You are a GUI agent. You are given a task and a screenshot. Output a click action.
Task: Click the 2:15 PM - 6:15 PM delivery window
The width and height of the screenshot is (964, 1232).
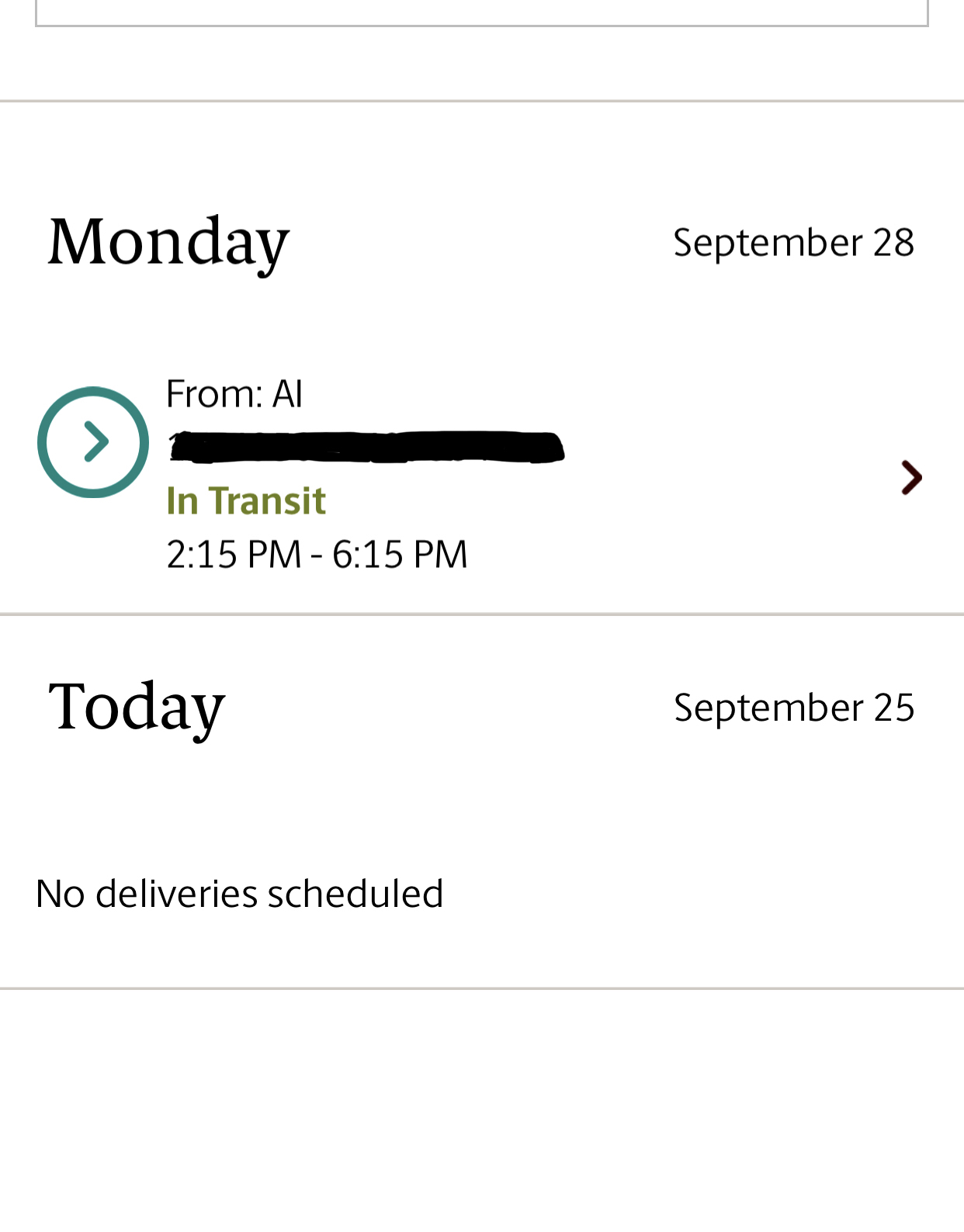317,555
